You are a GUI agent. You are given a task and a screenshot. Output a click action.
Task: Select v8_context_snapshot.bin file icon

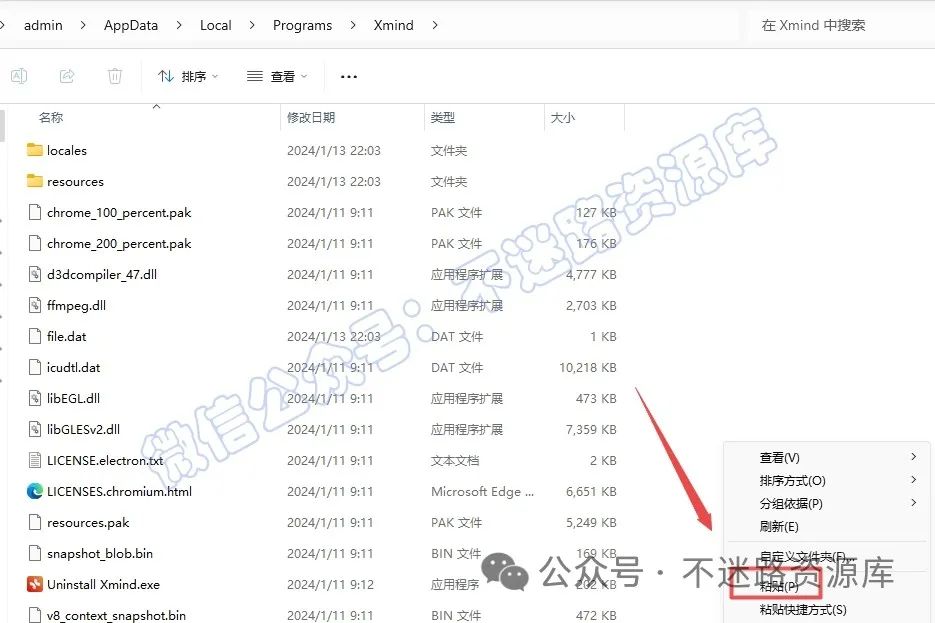point(35,615)
